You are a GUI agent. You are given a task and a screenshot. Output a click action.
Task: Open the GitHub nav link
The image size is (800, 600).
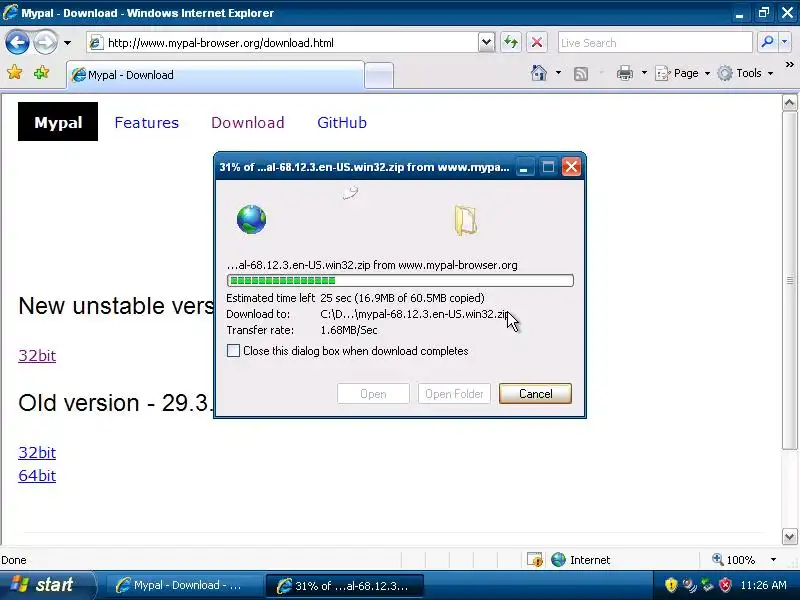[342, 122]
